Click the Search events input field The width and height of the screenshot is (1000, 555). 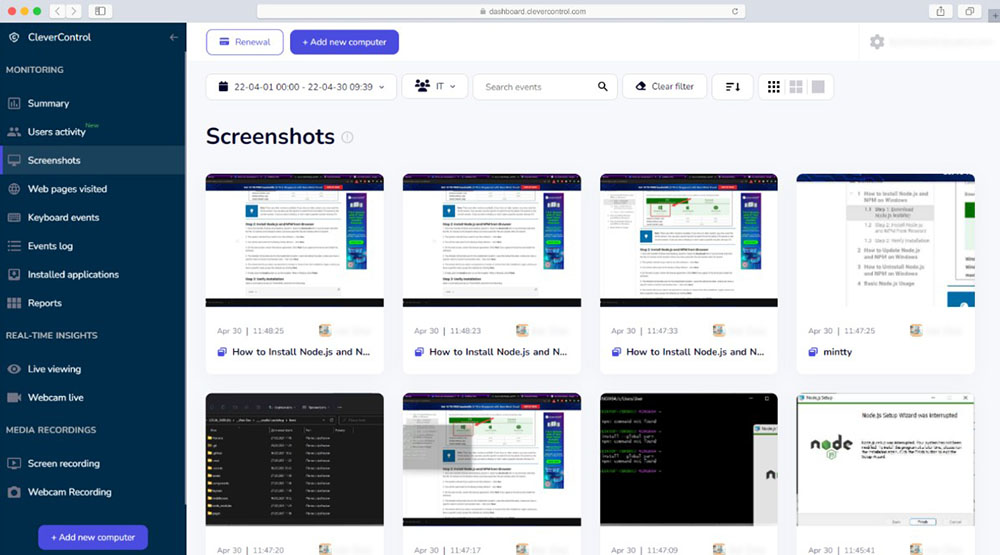coord(535,87)
